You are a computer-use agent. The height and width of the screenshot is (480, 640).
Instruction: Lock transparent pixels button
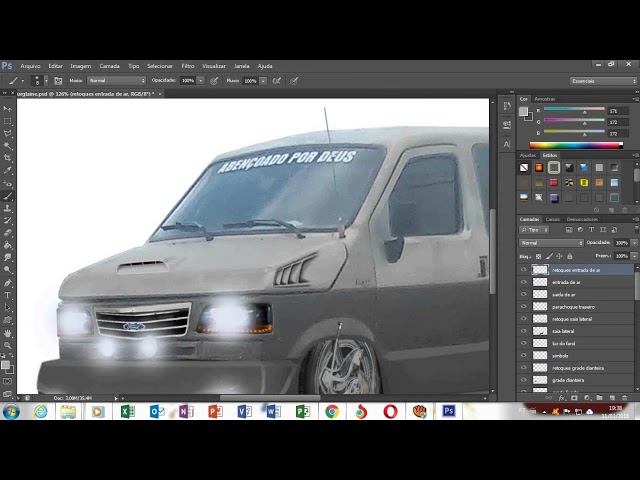[538, 256]
